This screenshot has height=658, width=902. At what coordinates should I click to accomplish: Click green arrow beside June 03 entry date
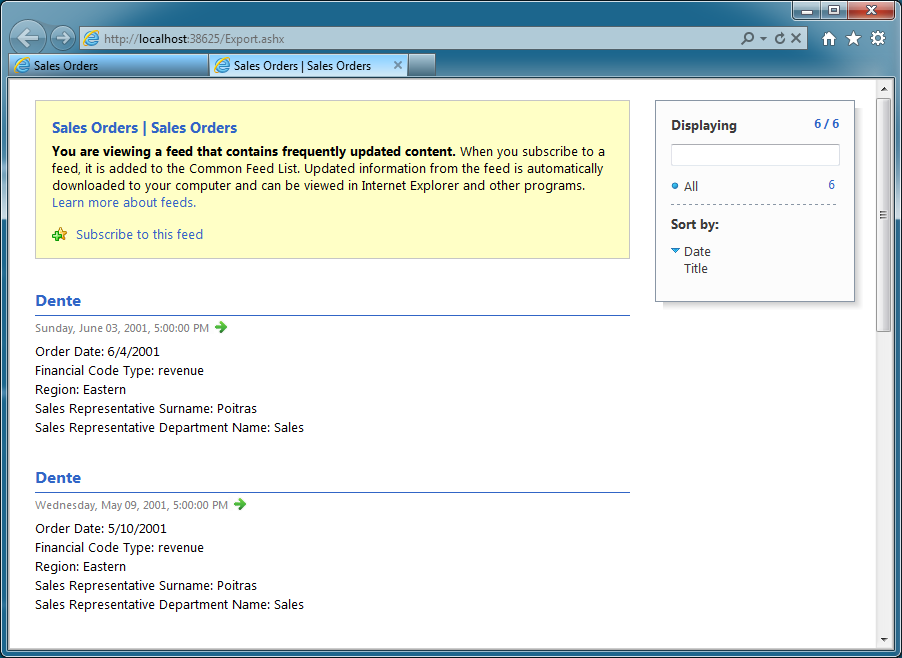(x=221, y=327)
